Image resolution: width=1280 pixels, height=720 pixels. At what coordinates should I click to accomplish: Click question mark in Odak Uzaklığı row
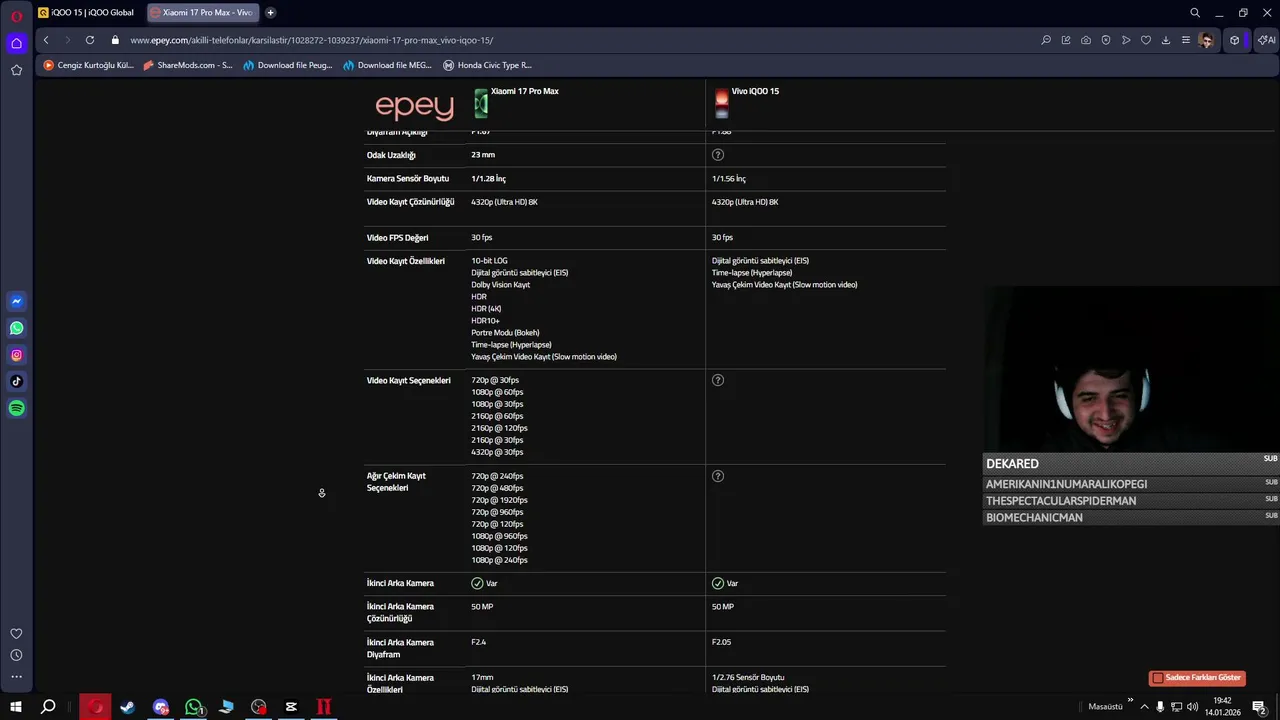[x=718, y=155]
